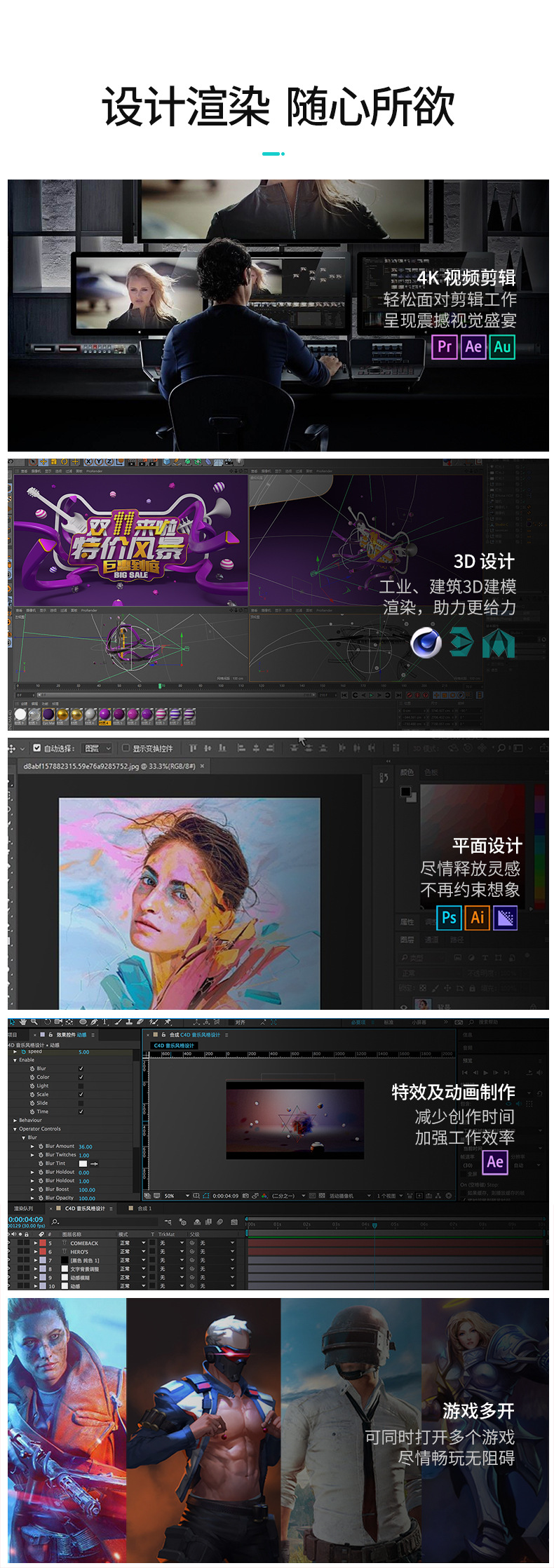Click the After Effects pen tool
The height and width of the screenshot is (1568, 554).
94,1022
